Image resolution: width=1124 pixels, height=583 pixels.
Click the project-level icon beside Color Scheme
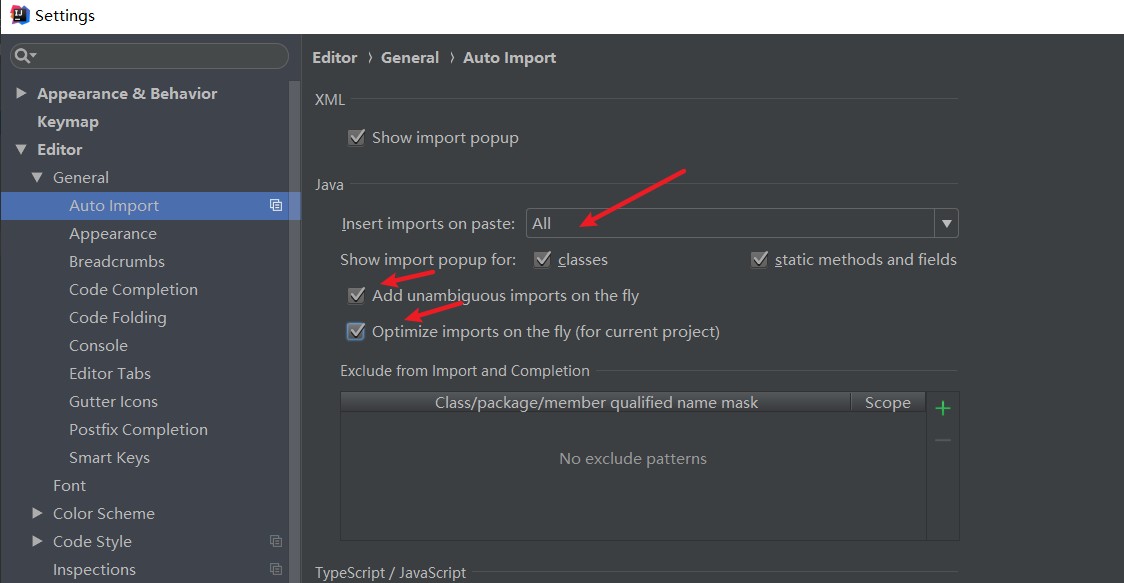pyautogui.click(x=276, y=514)
